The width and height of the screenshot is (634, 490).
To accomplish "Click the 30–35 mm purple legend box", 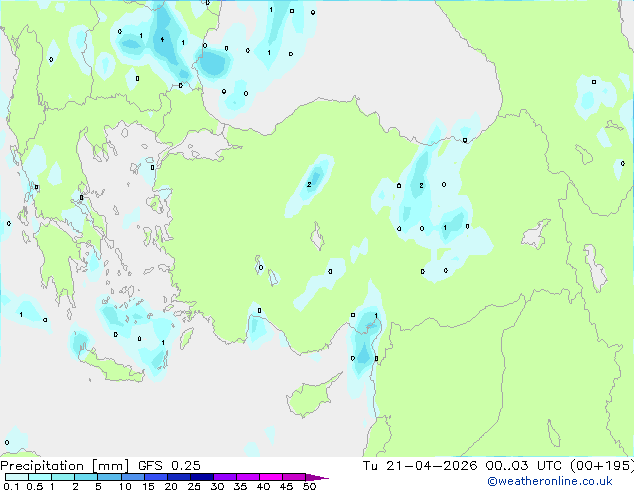I will click(x=224, y=477).
